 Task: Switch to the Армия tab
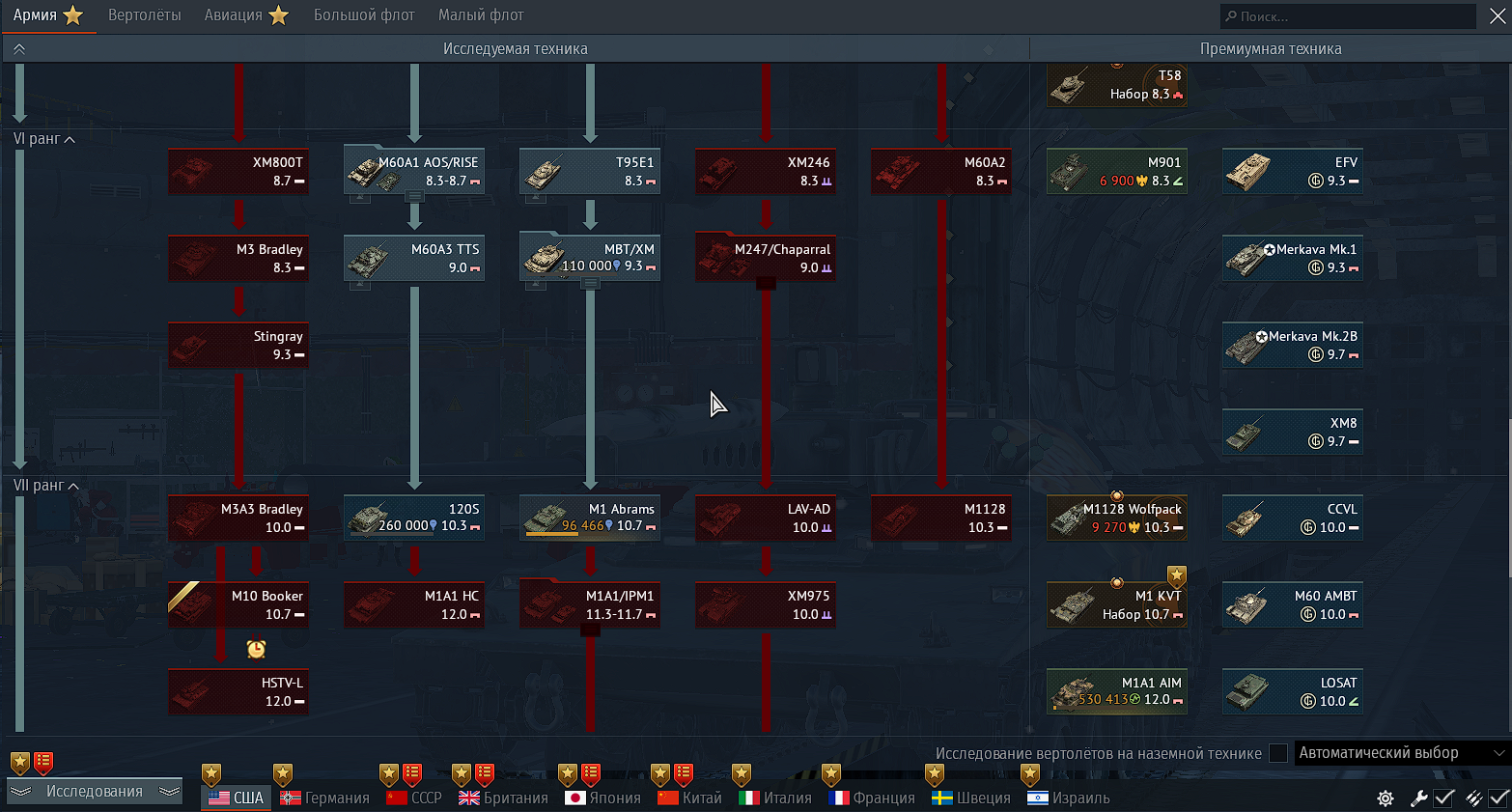pyautogui.click(x=48, y=15)
